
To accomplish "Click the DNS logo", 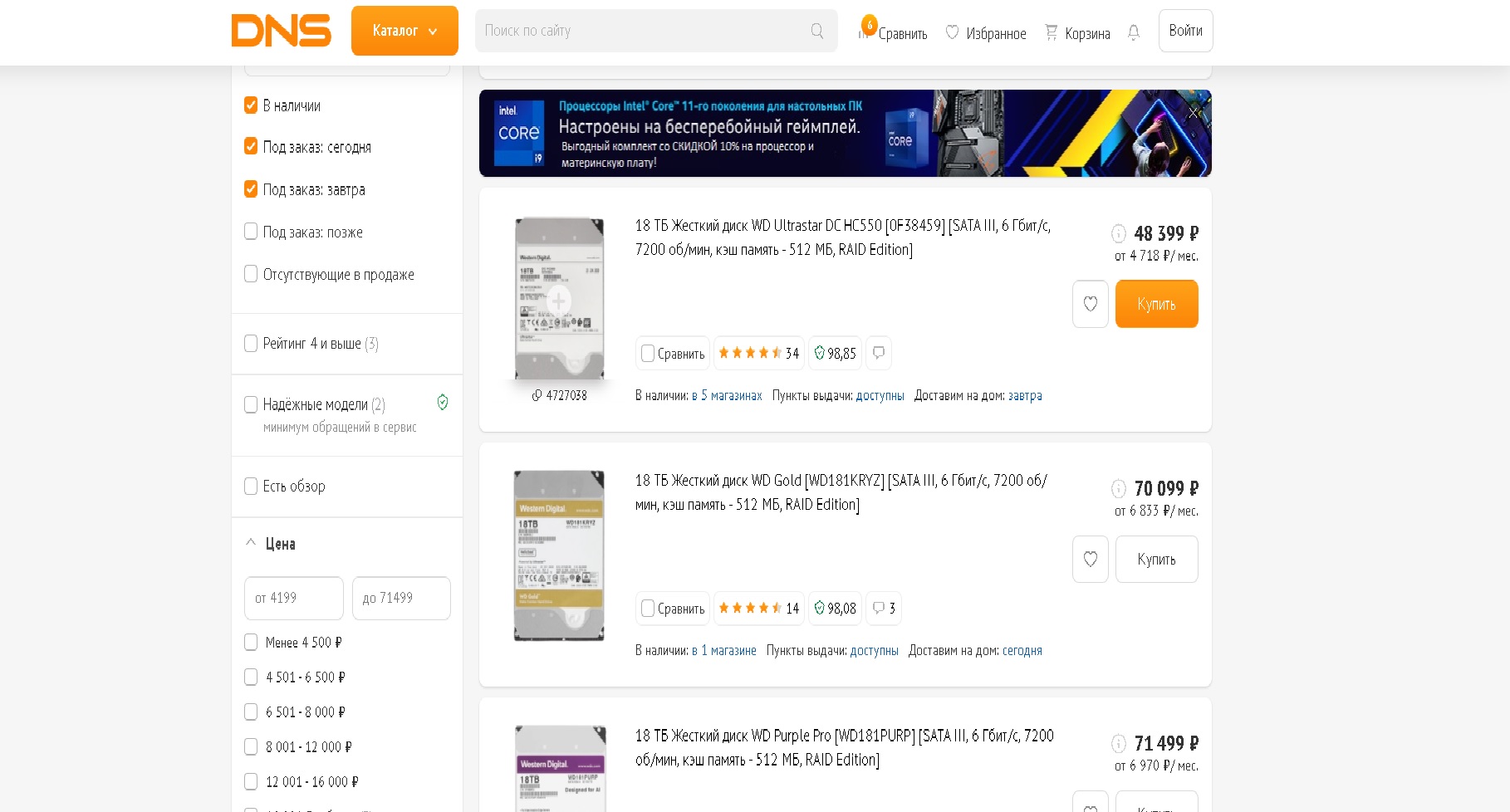I will [x=281, y=31].
